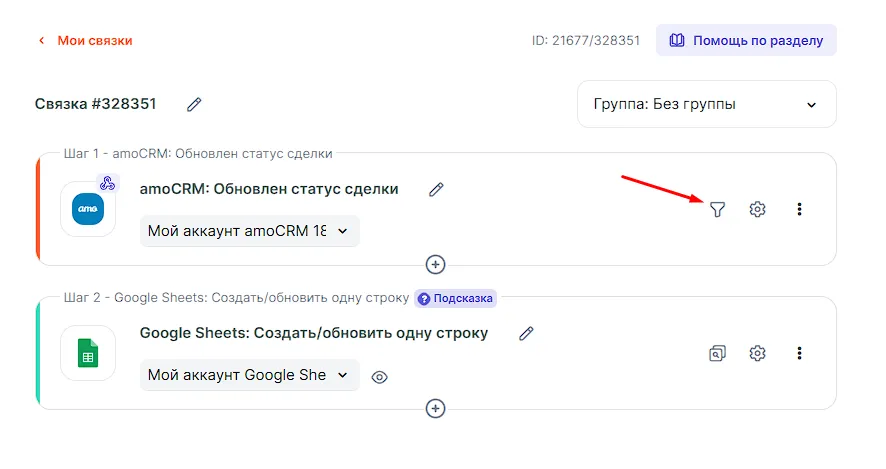Open Мой аккаунт amoCRM account dropdown
886x469 pixels.
[249, 231]
